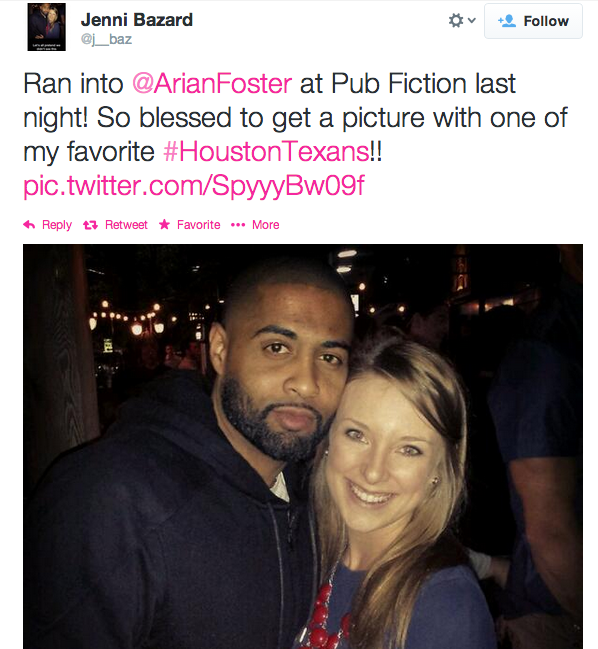Image resolution: width=598 pixels, height=649 pixels.
Task: Open the gear settings icon
Action: point(456,21)
